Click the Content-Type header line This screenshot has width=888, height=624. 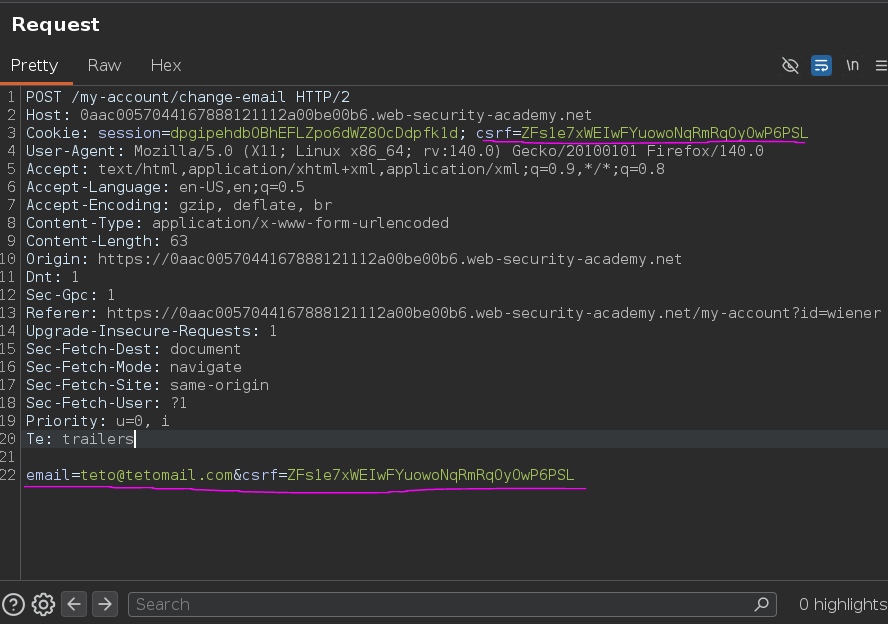click(x=237, y=223)
